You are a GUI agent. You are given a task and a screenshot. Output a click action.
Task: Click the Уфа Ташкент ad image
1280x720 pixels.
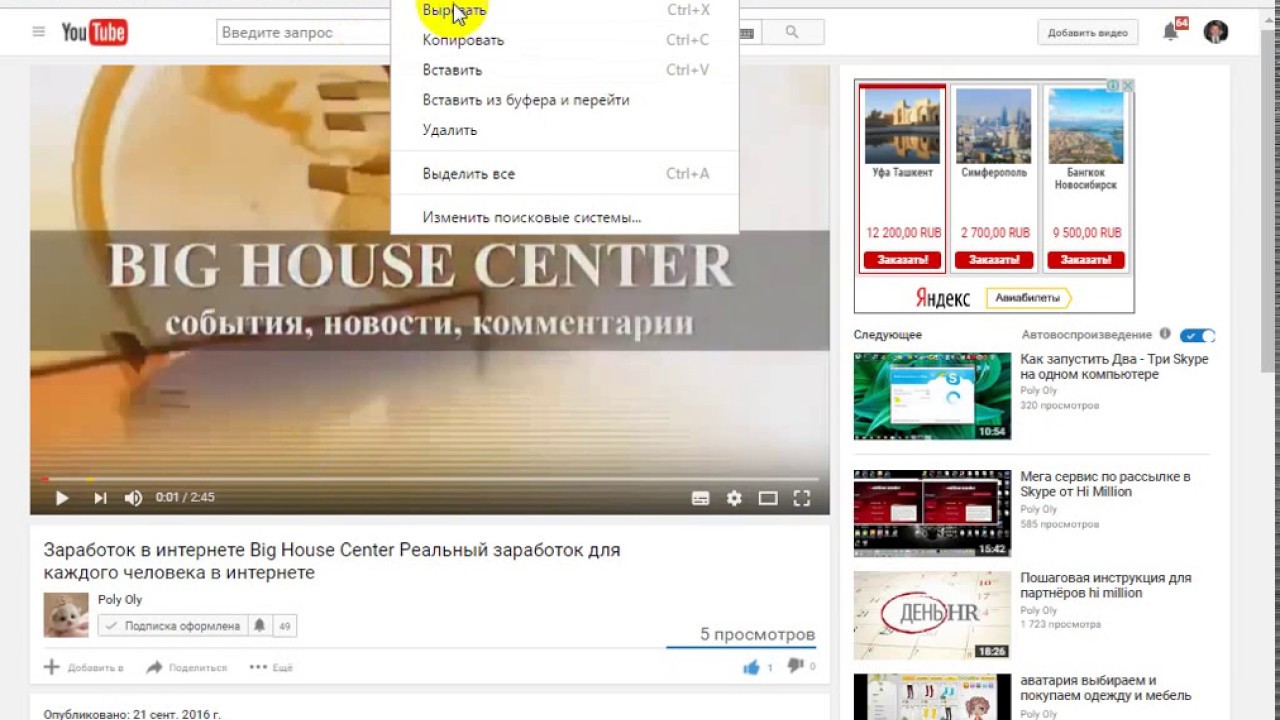[902, 126]
